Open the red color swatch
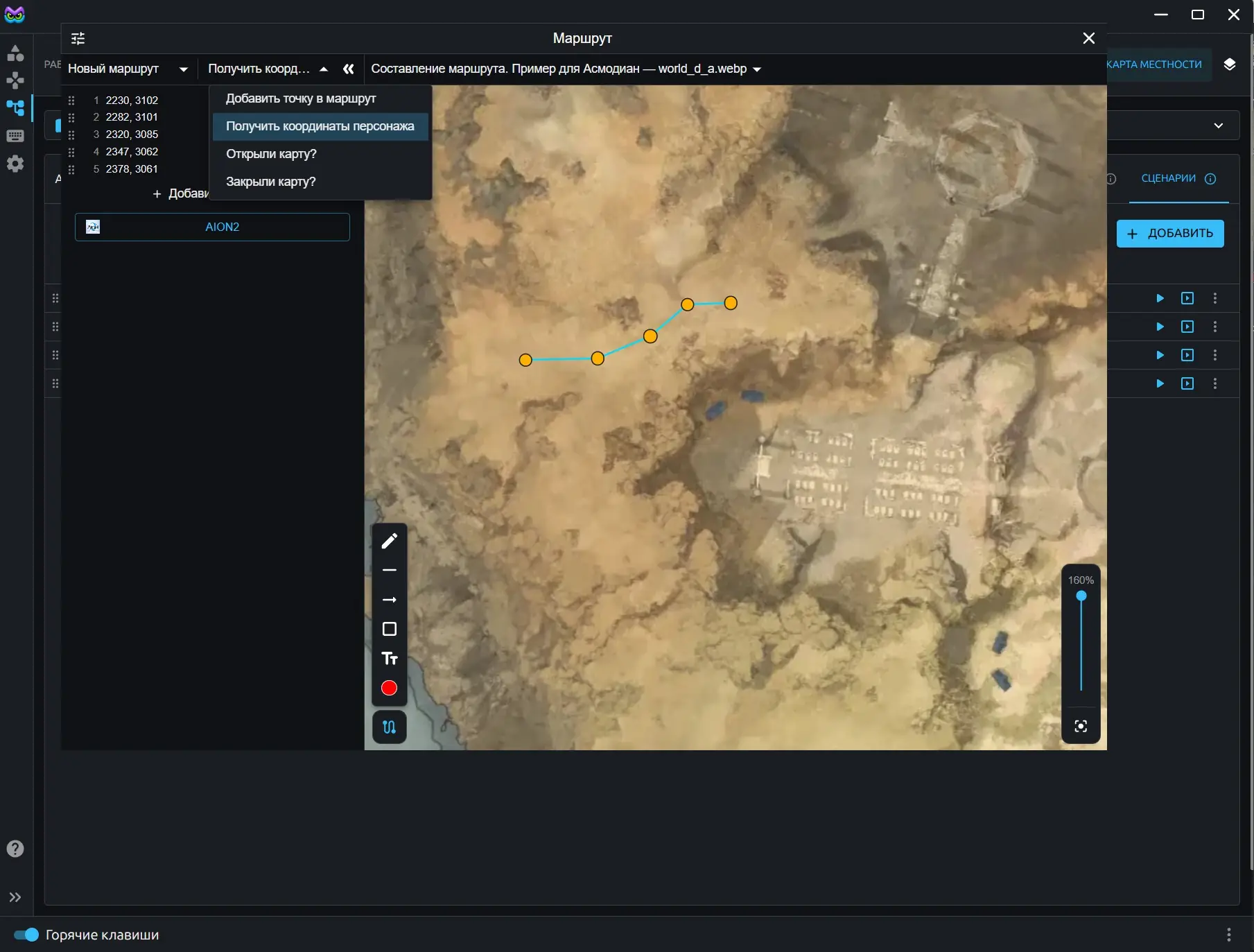 click(389, 688)
